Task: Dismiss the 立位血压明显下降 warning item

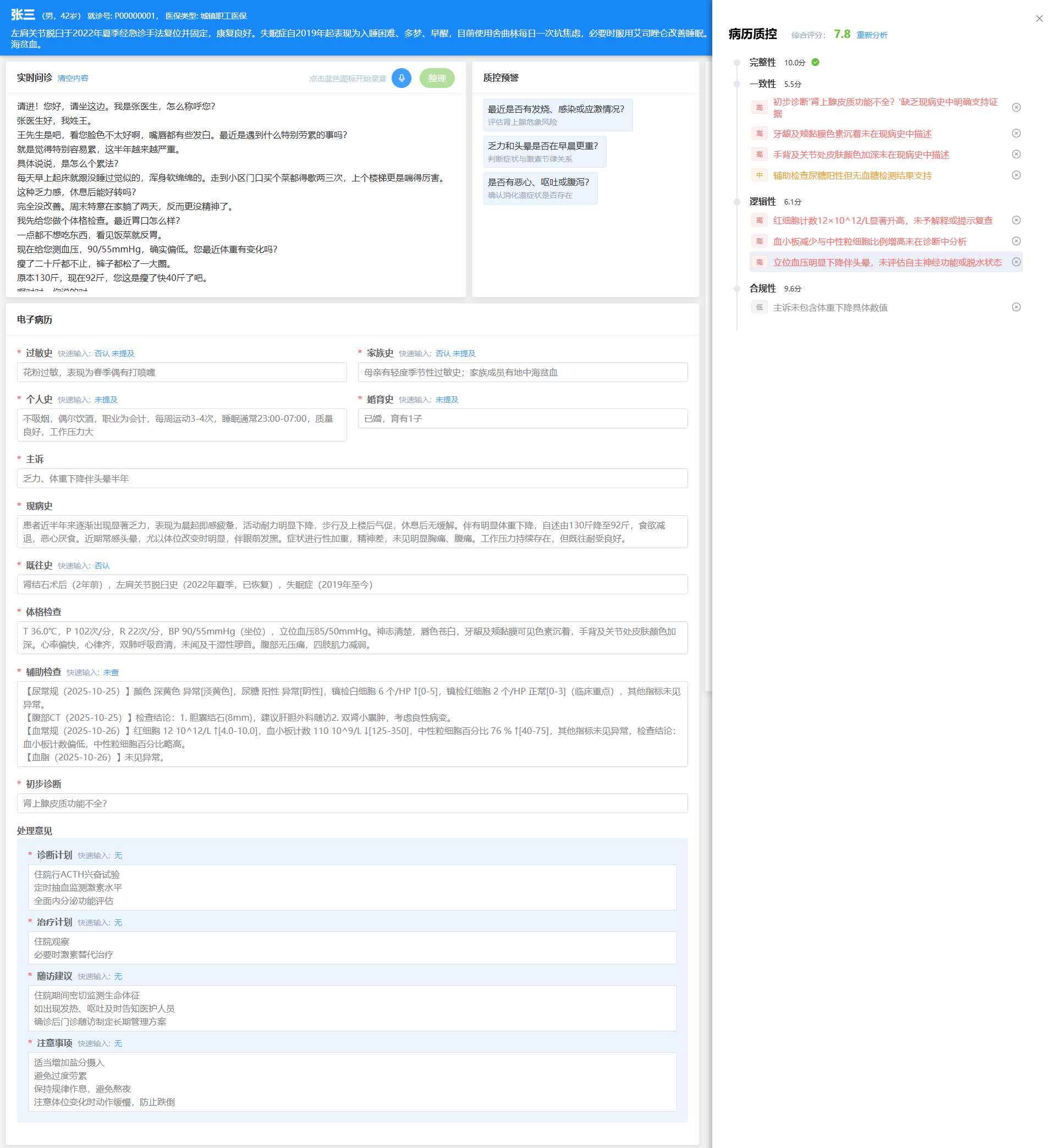Action: (1015, 262)
